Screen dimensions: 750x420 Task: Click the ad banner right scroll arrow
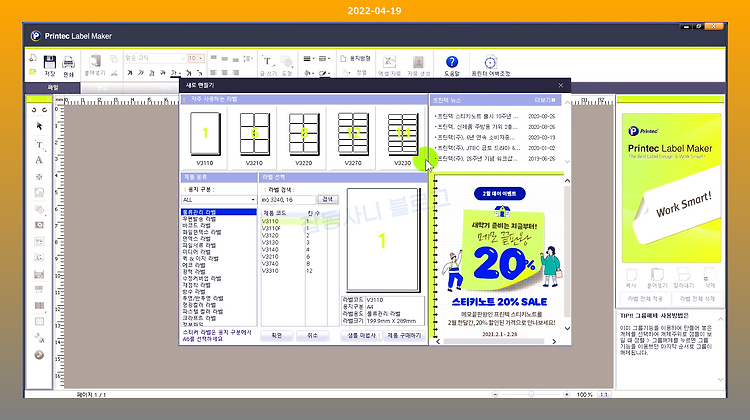point(554,341)
